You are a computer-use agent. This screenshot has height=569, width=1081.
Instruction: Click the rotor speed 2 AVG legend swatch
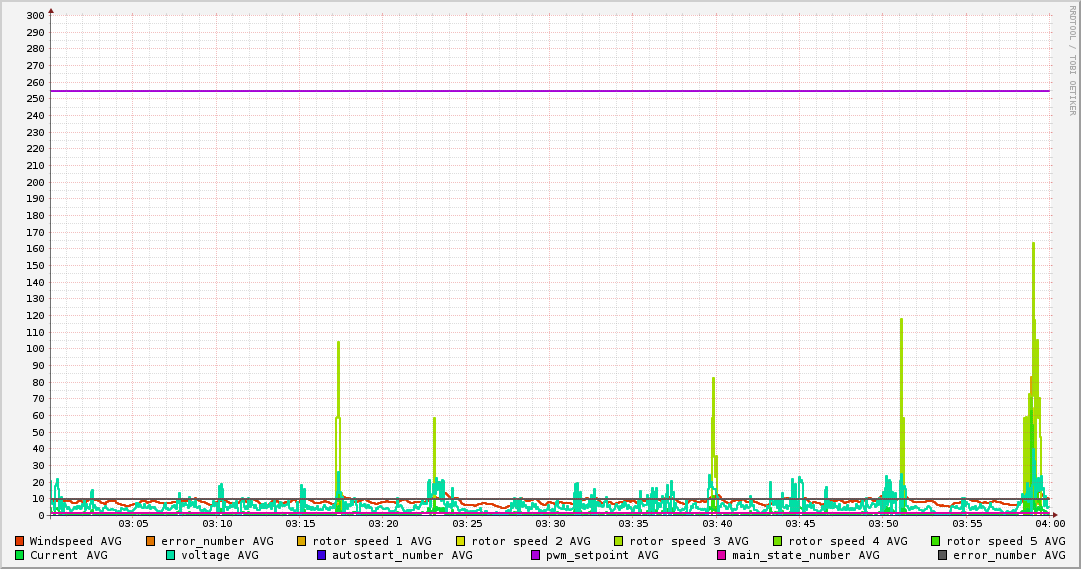click(461, 541)
